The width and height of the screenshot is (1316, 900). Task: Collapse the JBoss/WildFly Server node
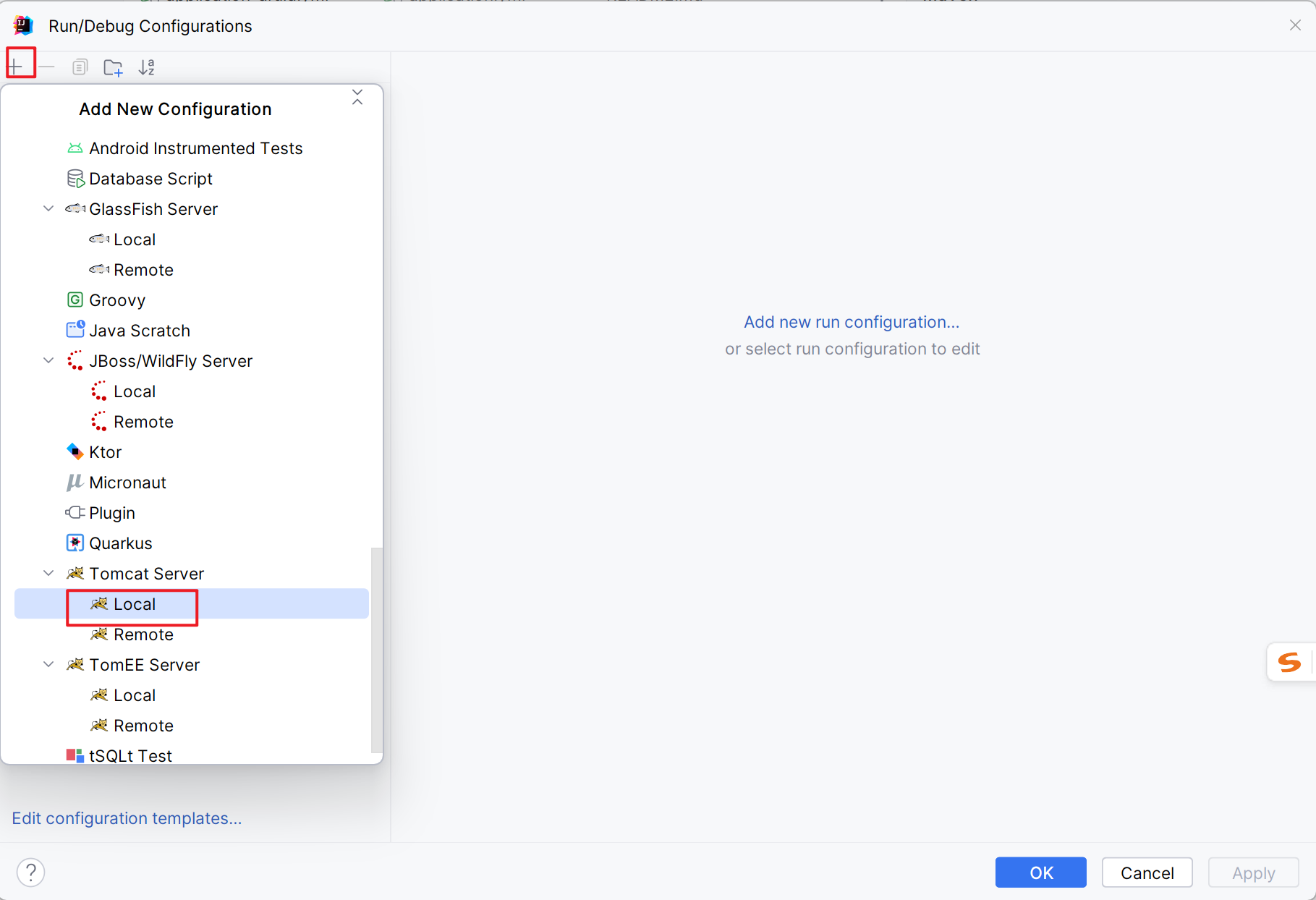click(48, 361)
